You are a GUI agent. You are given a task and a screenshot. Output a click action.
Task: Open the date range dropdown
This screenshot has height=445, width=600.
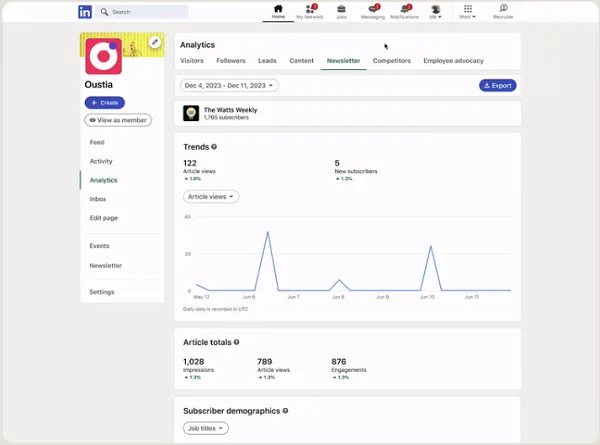click(229, 85)
